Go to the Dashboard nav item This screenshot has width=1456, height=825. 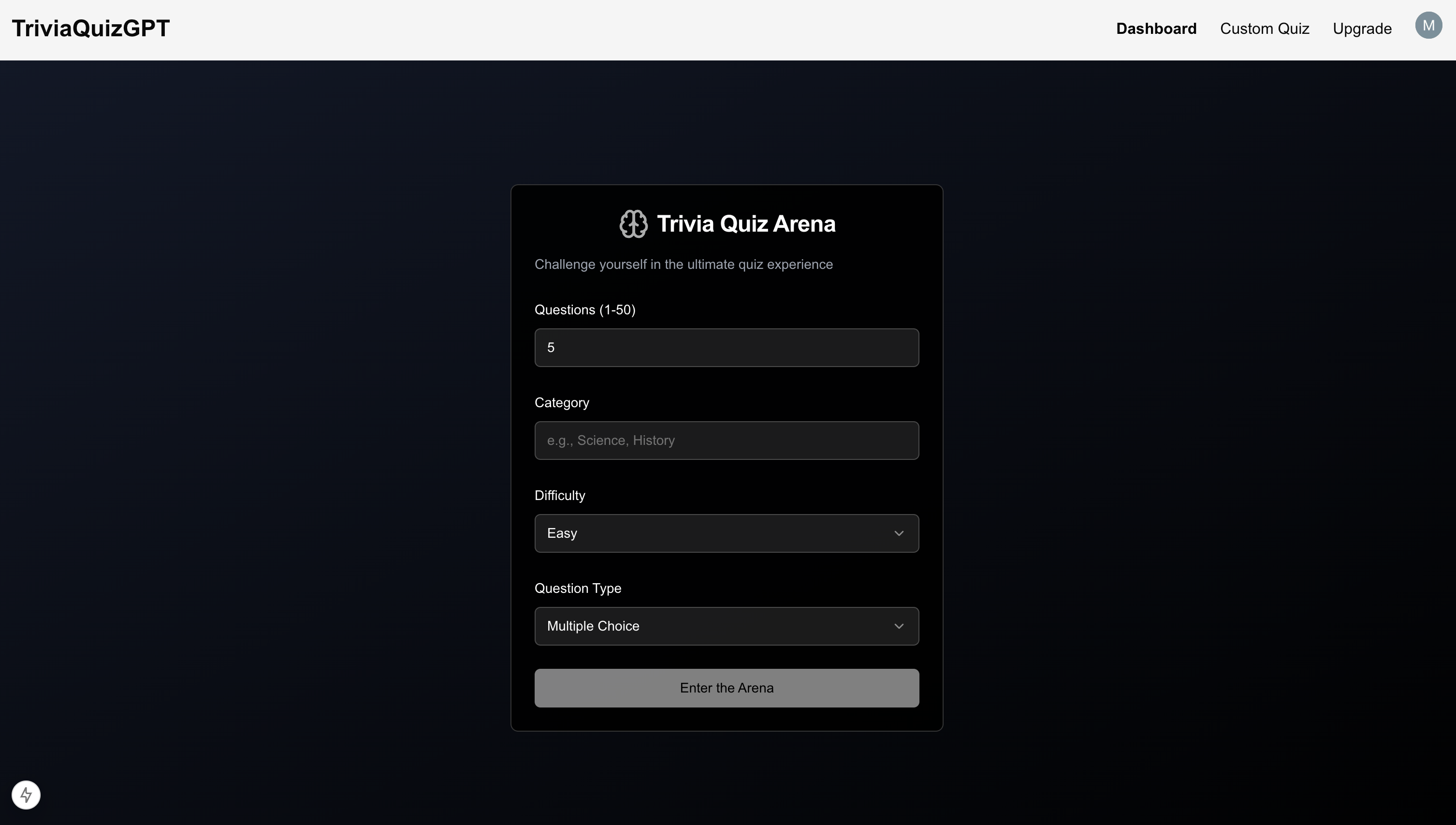point(1156,29)
